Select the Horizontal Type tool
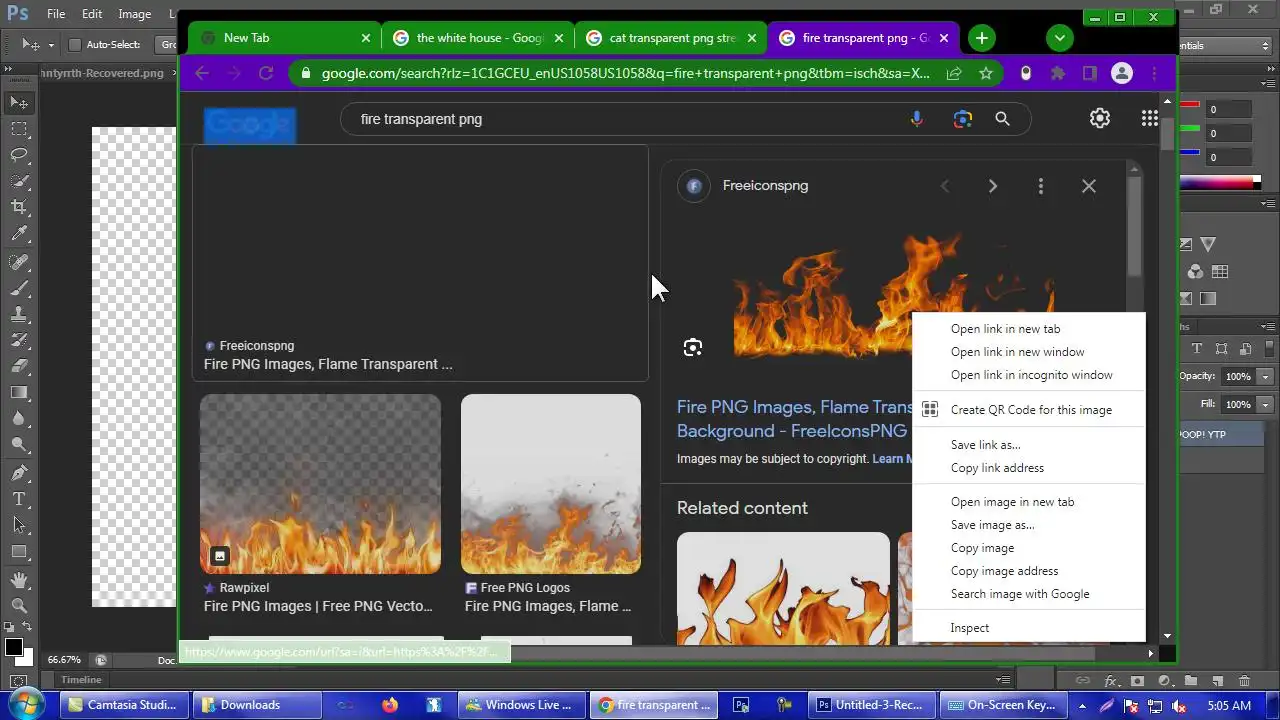This screenshot has height=720, width=1280. [19, 498]
